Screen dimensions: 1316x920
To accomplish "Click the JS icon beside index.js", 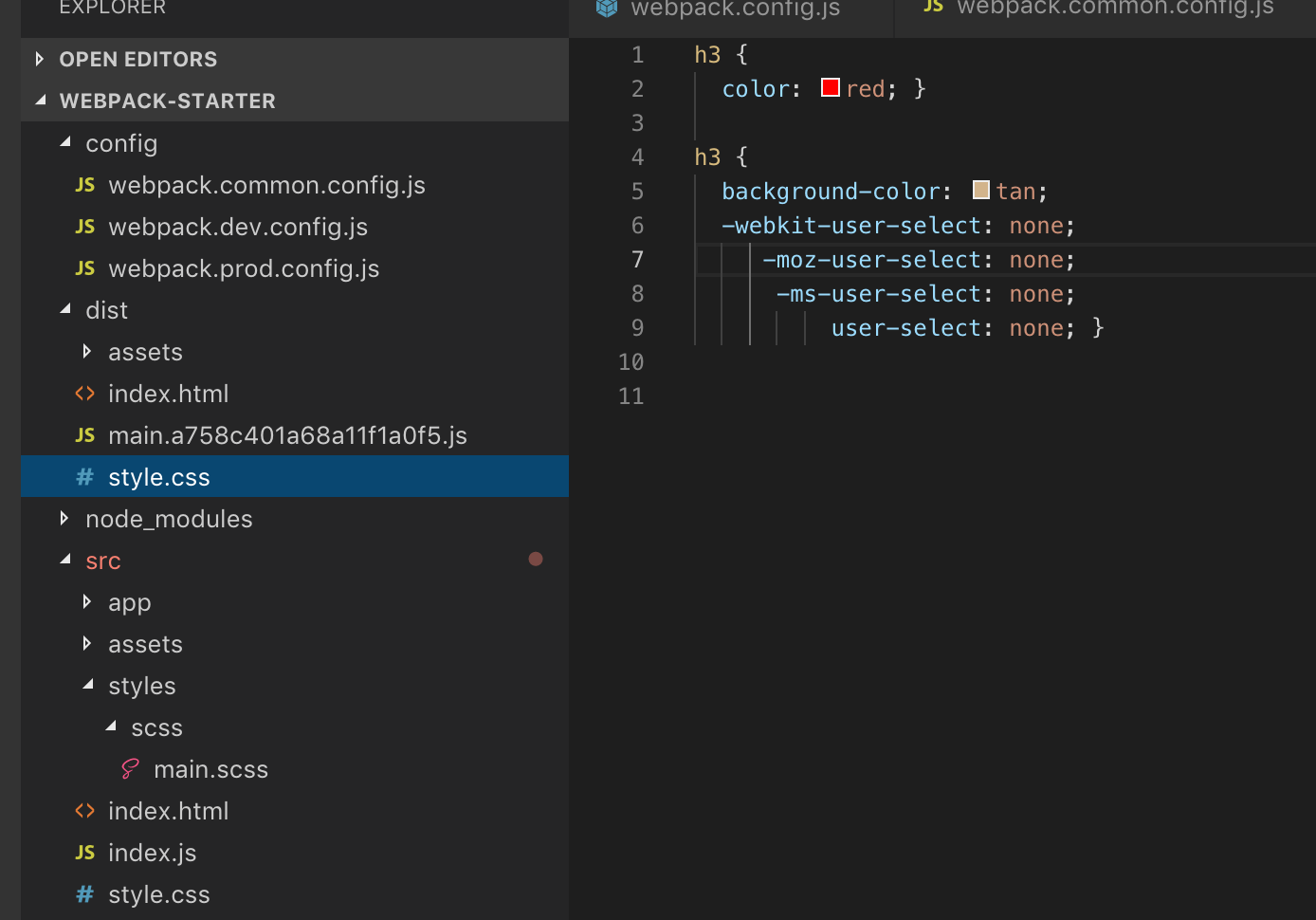I will tap(85, 853).
